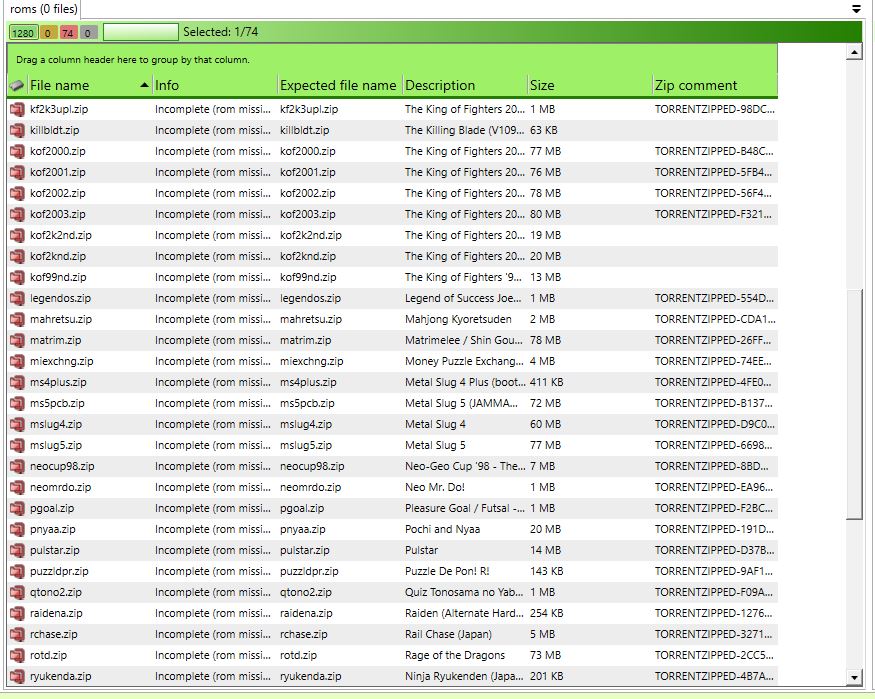Screen dimensions: 875x699
Task: Click the '63 KB' size cell
Action: click(x=544, y=131)
